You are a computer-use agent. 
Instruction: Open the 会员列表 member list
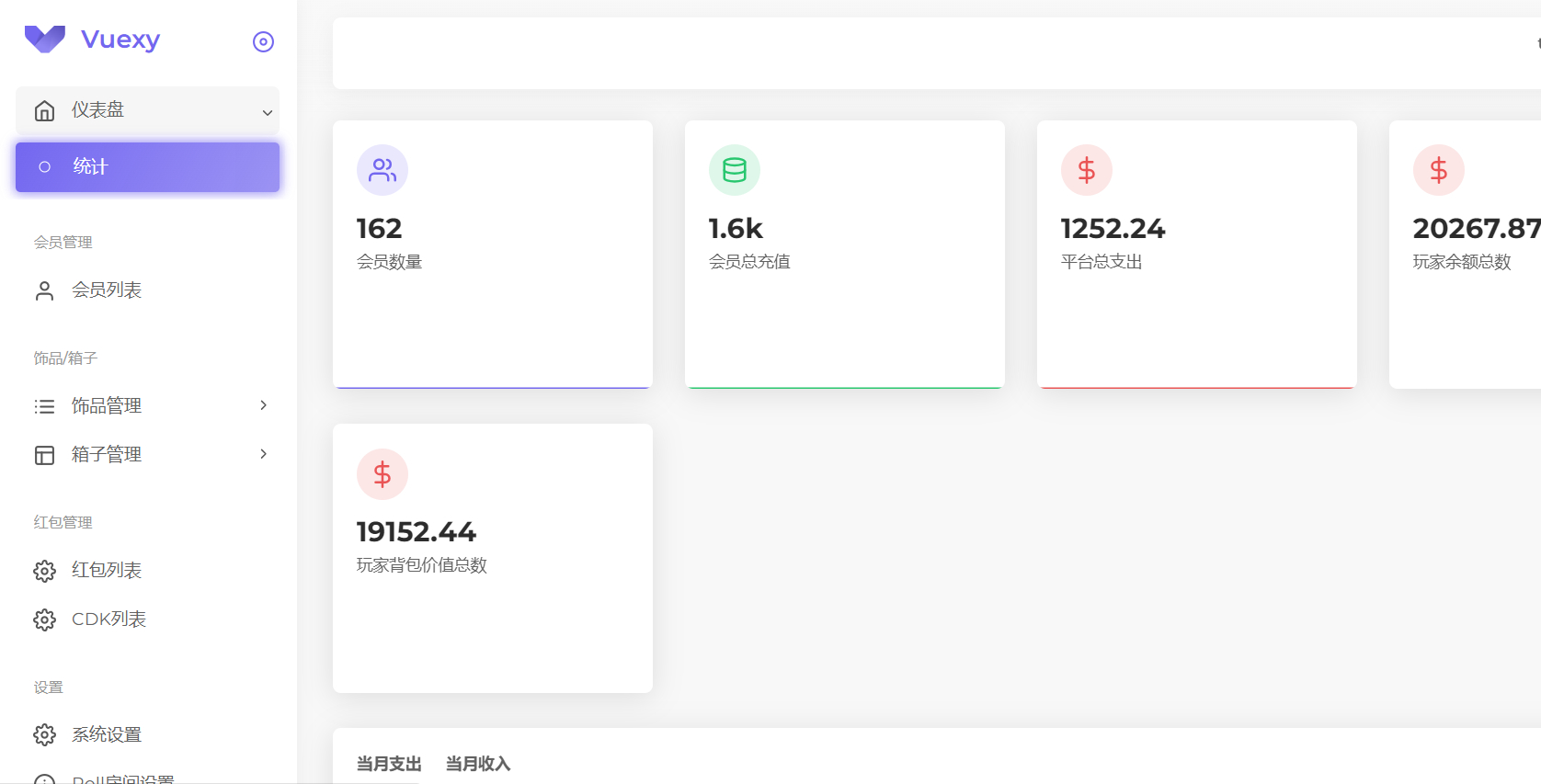pos(107,290)
